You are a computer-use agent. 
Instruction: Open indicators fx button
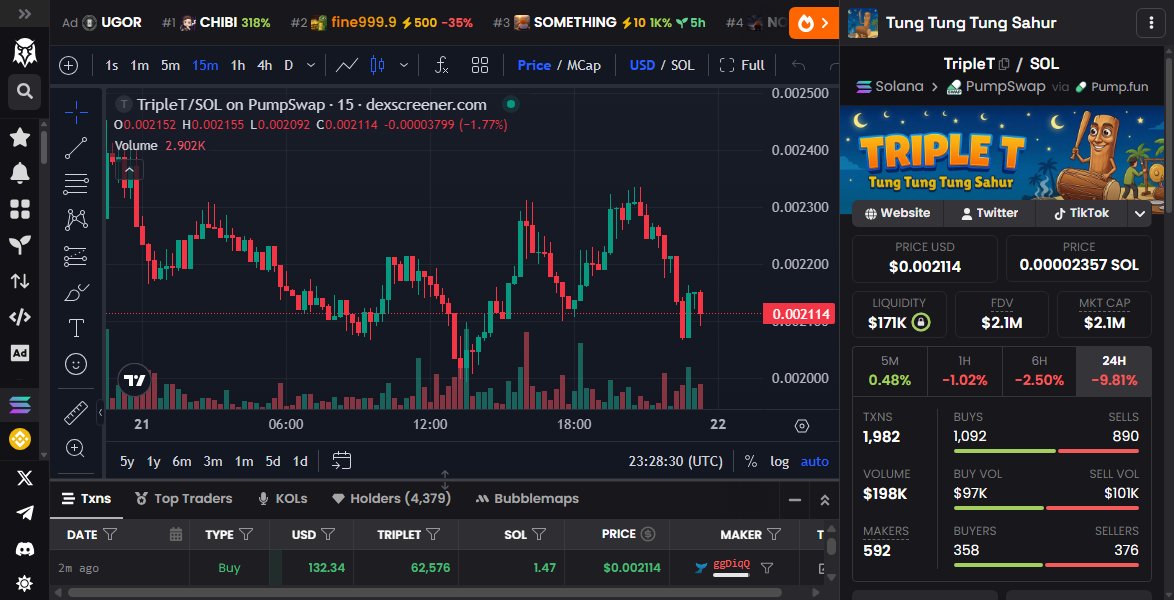click(442, 66)
